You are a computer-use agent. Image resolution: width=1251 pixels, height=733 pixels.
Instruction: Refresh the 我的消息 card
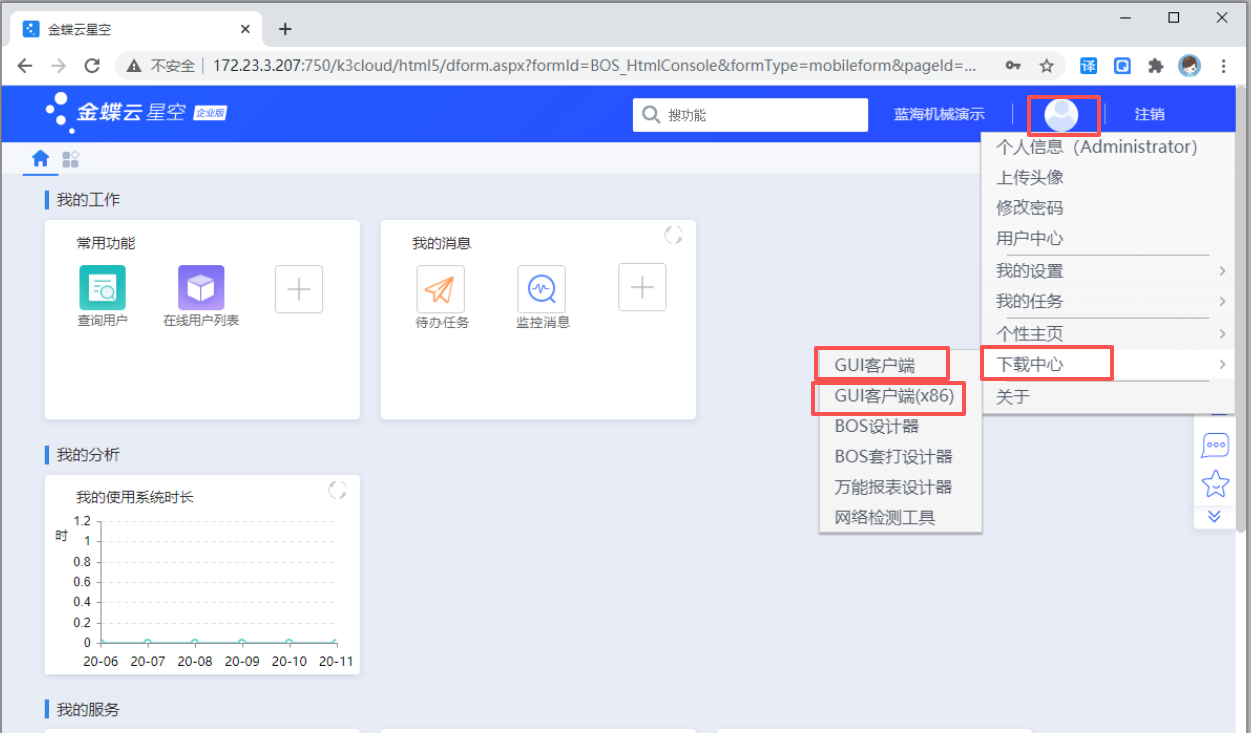(674, 235)
